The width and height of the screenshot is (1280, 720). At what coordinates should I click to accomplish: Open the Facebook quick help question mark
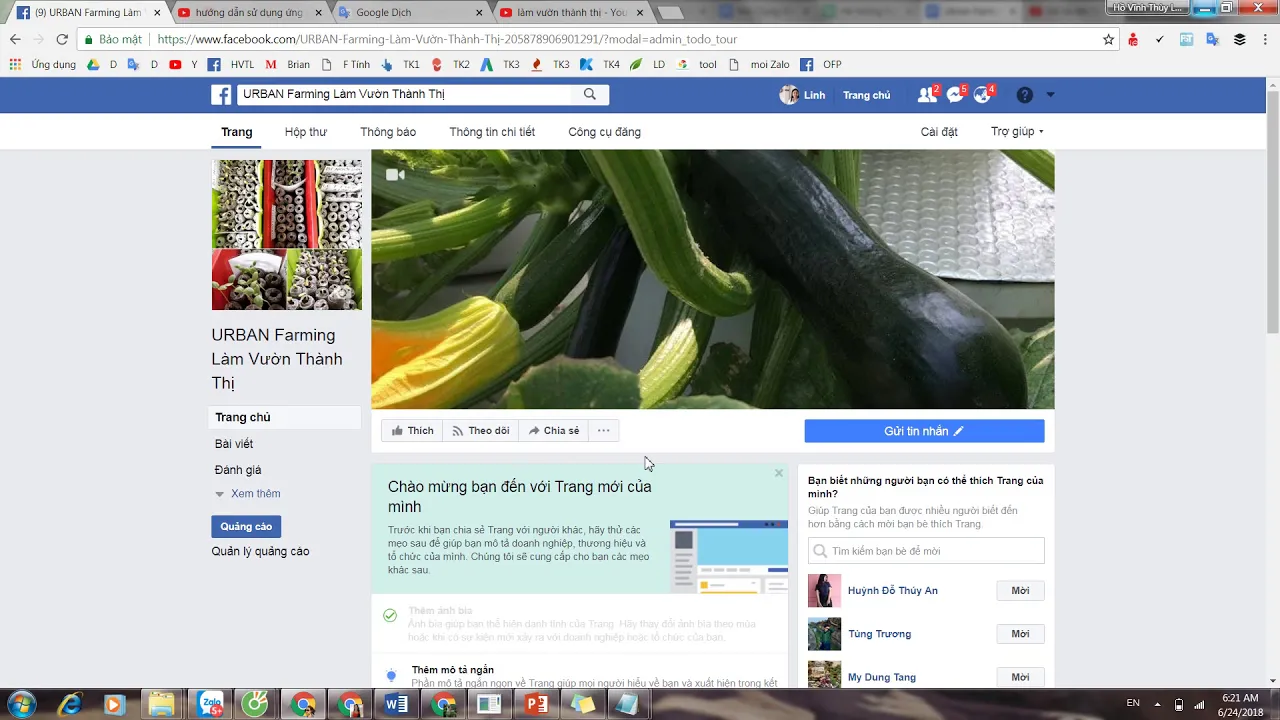point(1024,95)
